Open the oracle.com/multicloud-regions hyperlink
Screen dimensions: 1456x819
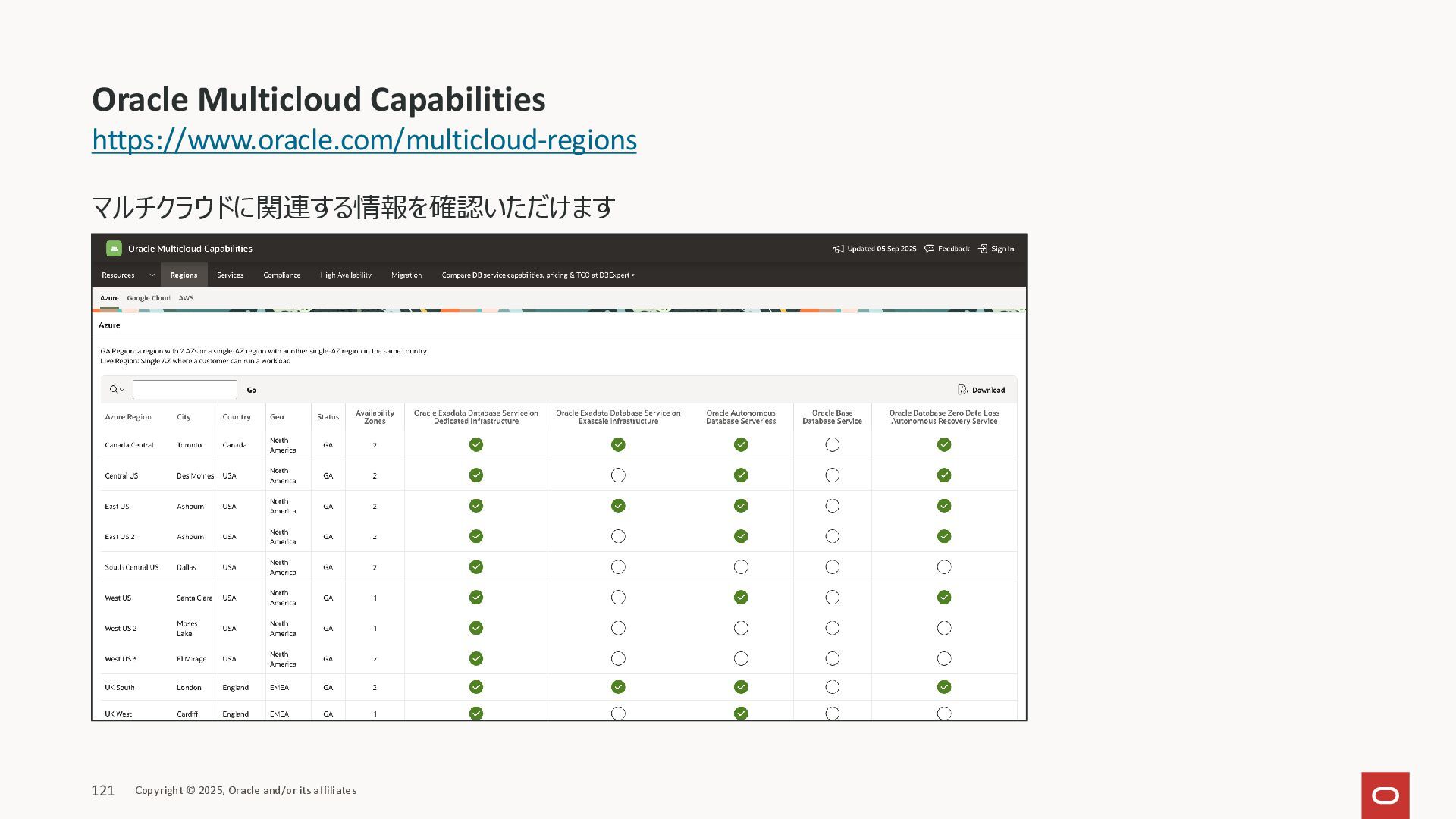(364, 140)
